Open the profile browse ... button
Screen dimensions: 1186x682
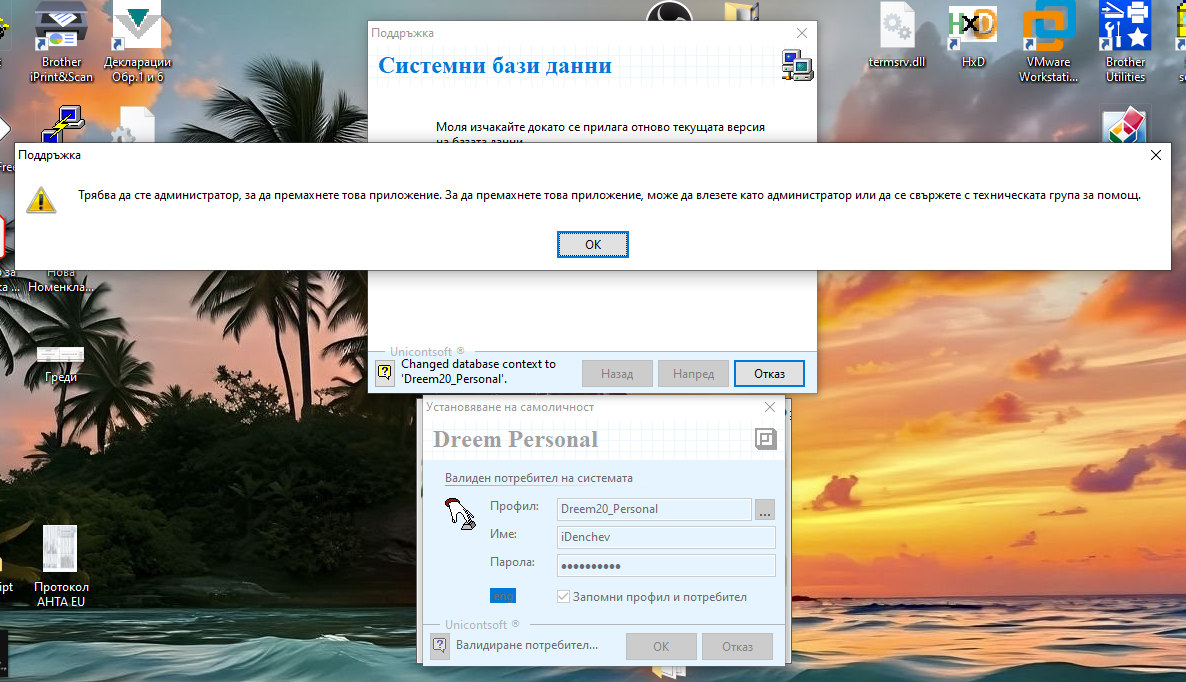tap(765, 509)
